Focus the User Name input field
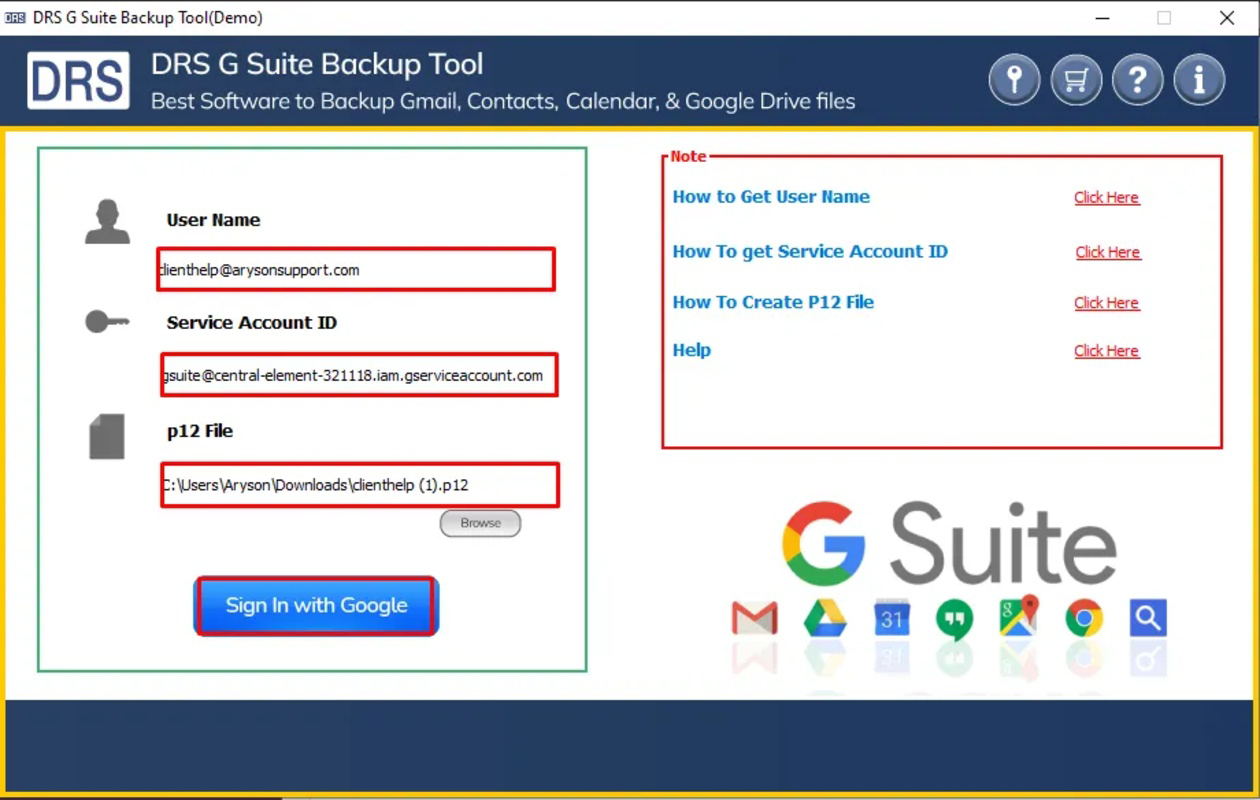The height and width of the screenshot is (800, 1260). [x=356, y=269]
